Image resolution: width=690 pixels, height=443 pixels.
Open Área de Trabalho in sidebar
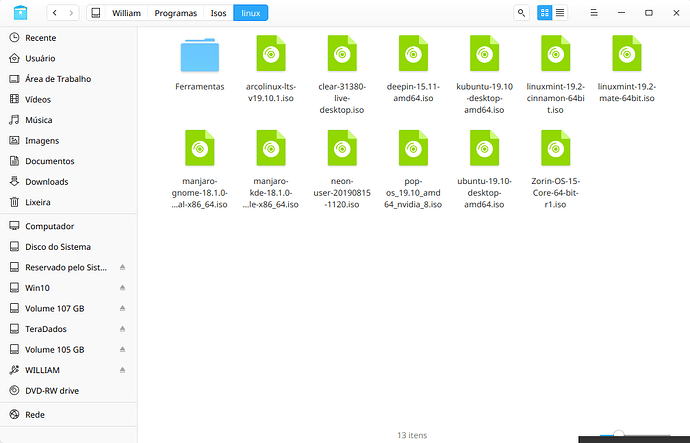point(69,79)
